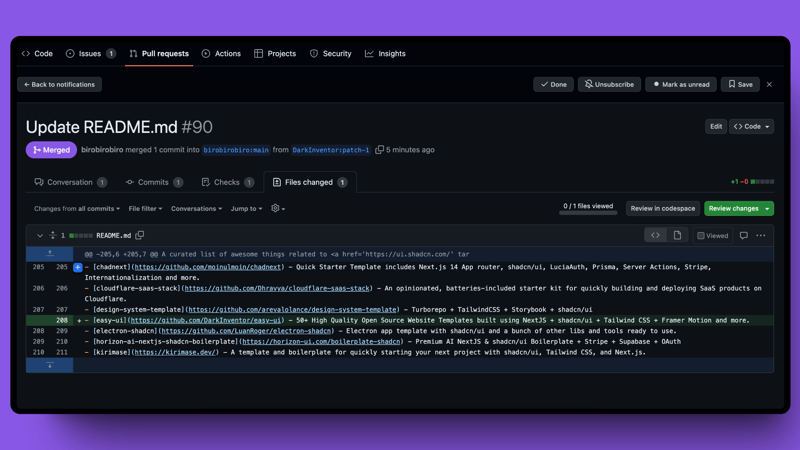Click the Review changes button
The width and height of the screenshot is (800, 450).
[733, 208]
